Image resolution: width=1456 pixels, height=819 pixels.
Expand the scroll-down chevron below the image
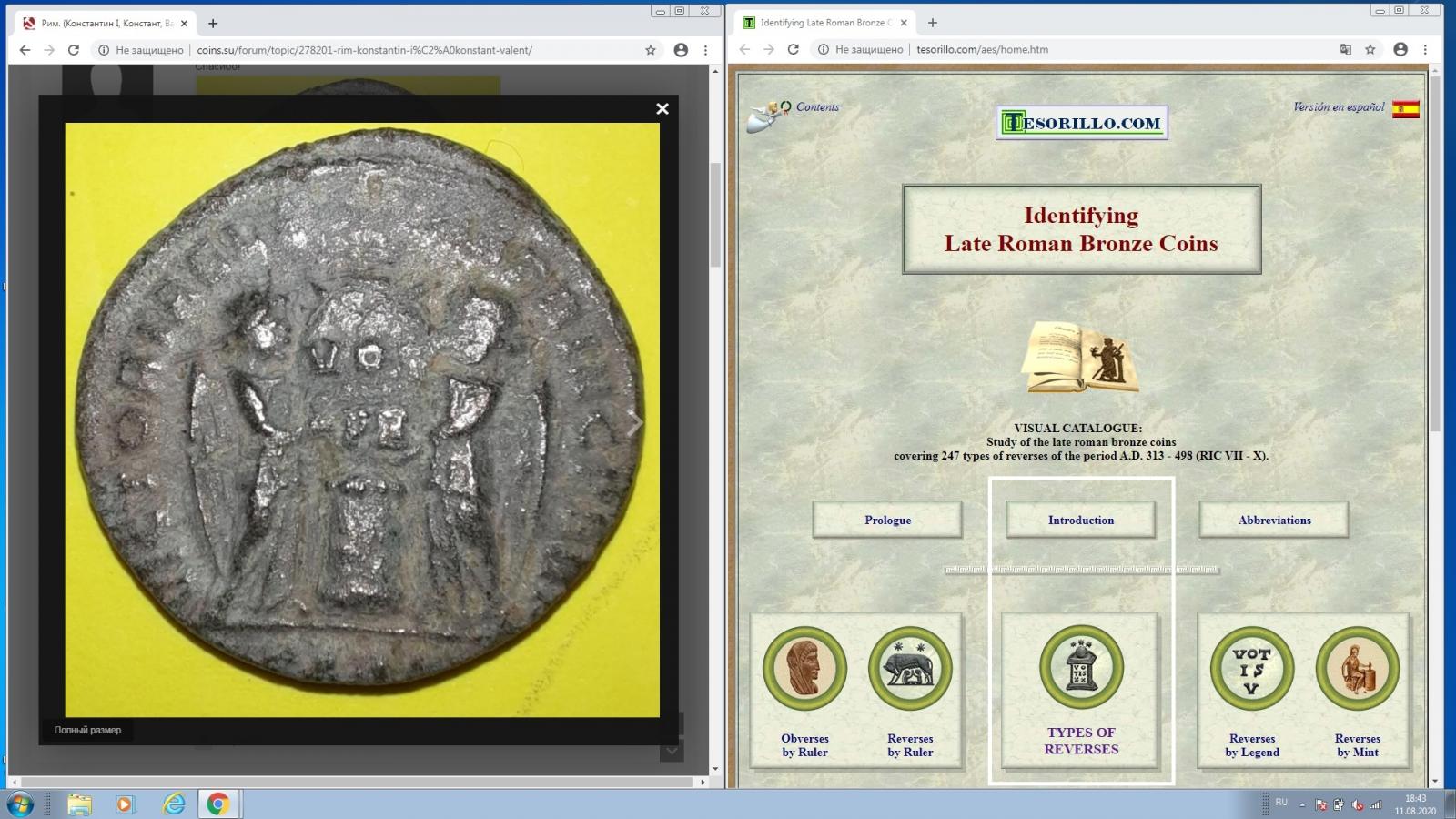pyautogui.click(x=672, y=751)
